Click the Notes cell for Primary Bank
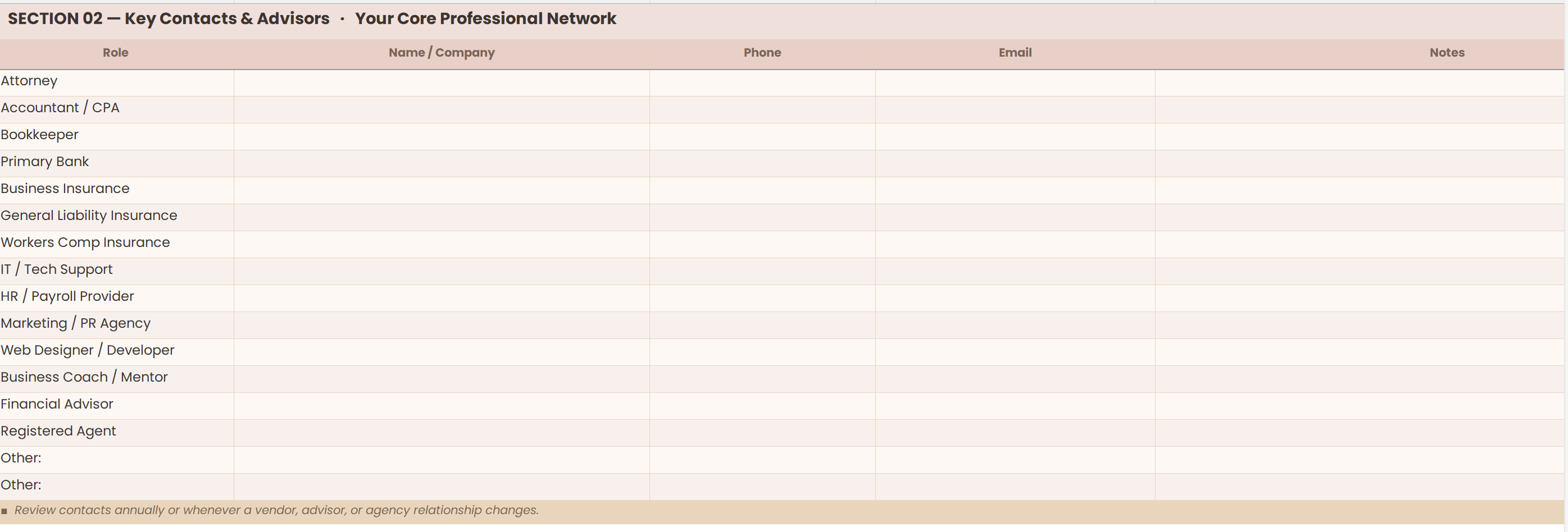Image resolution: width=1568 pixels, height=532 pixels. tap(1360, 164)
